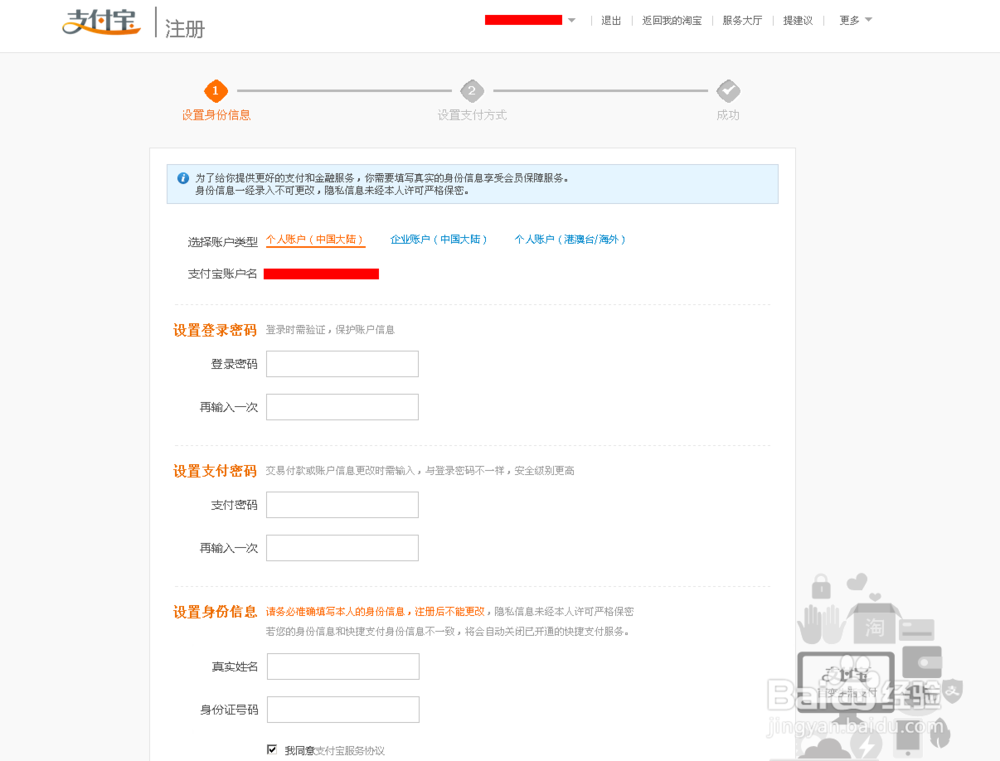Viewport: 1000px width, 761px height.
Task: Click the info icon in the blue notice banner
Action: pos(181,177)
